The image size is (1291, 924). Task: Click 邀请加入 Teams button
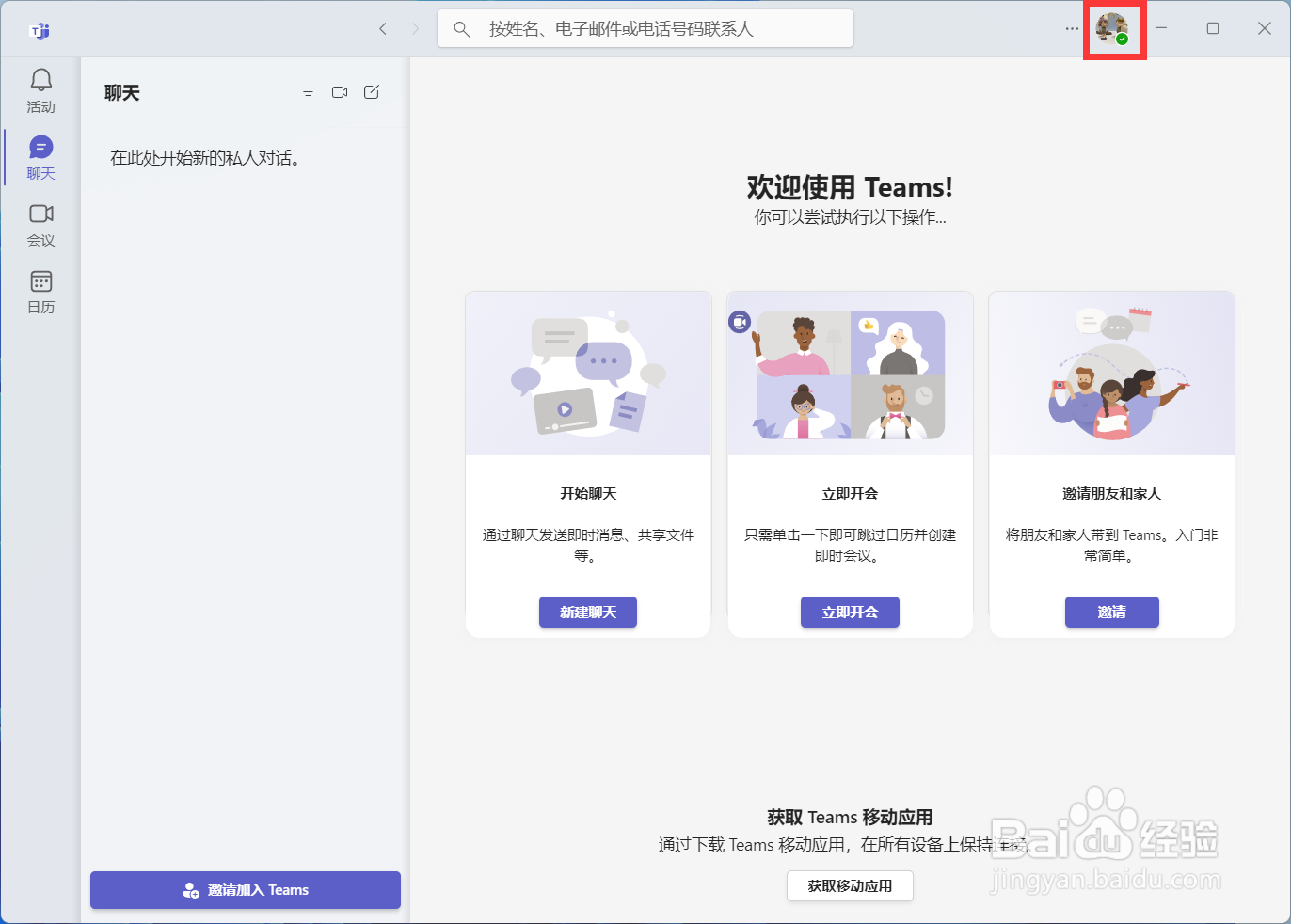click(x=246, y=890)
